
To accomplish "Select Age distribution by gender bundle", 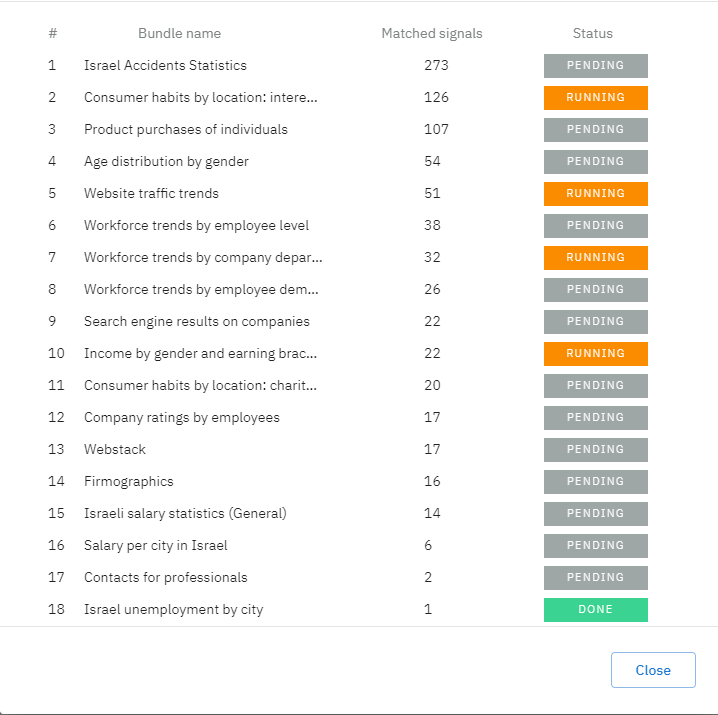I will point(166,161).
